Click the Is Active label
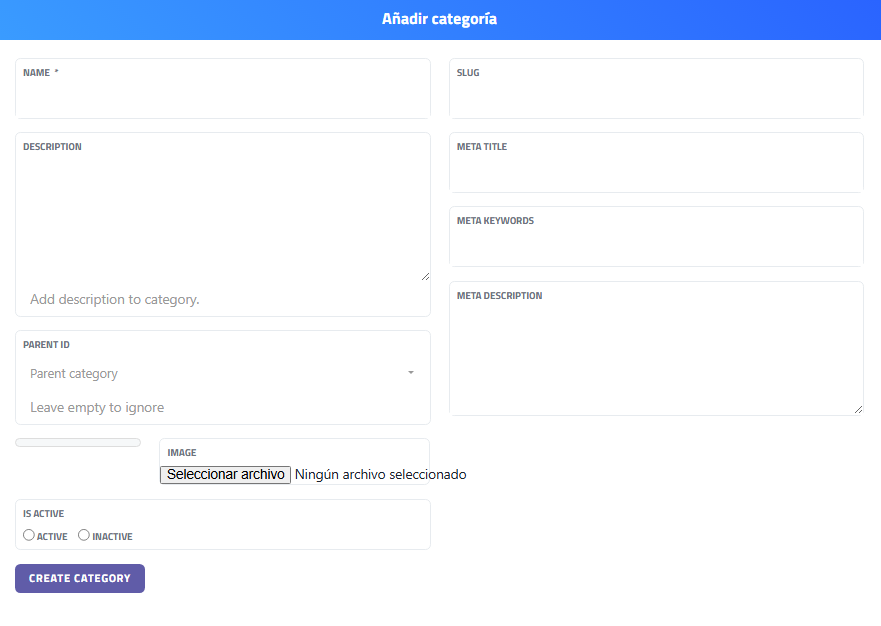Viewport: 881px width, 626px height. [44, 514]
